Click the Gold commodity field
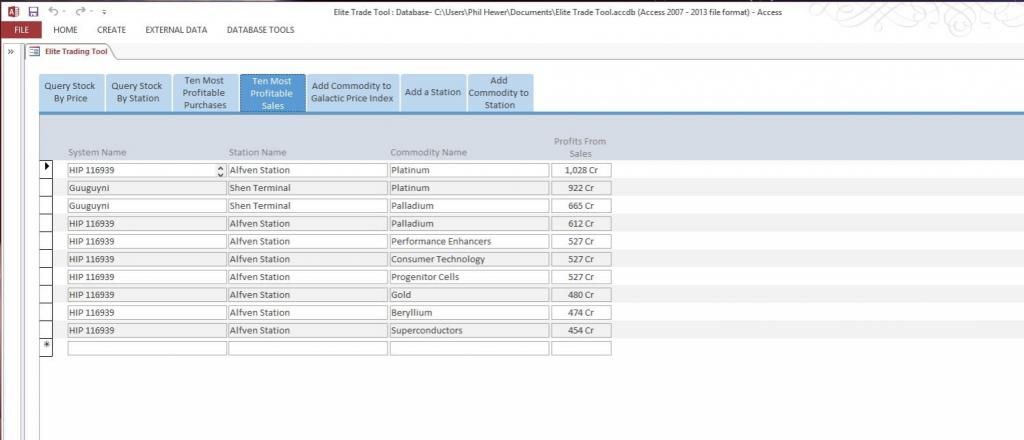The width and height of the screenshot is (1024, 440). (x=469, y=294)
